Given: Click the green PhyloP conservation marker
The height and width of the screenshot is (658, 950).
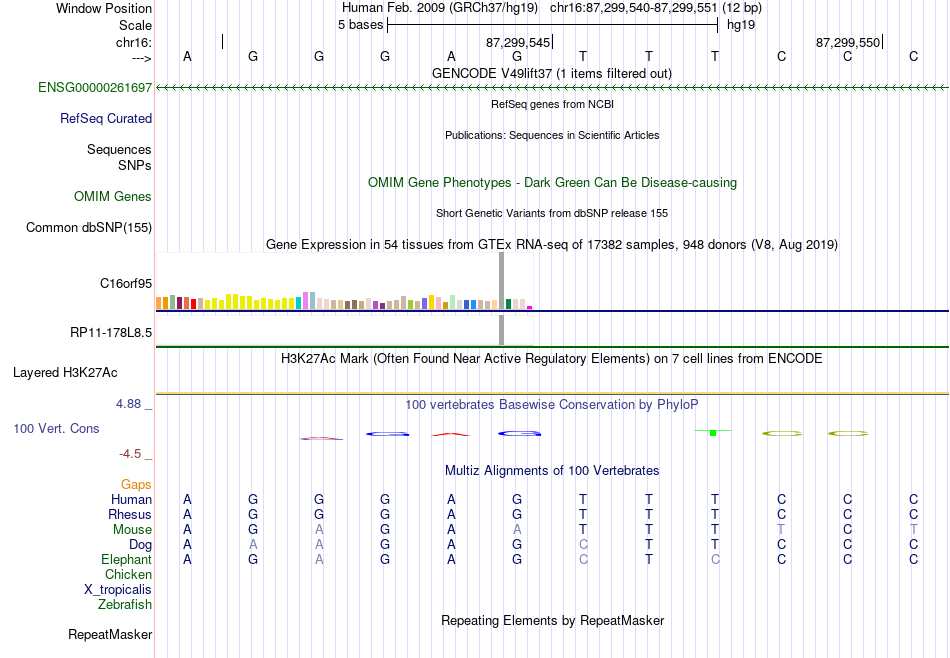Looking at the screenshot, I should point(713,432).
